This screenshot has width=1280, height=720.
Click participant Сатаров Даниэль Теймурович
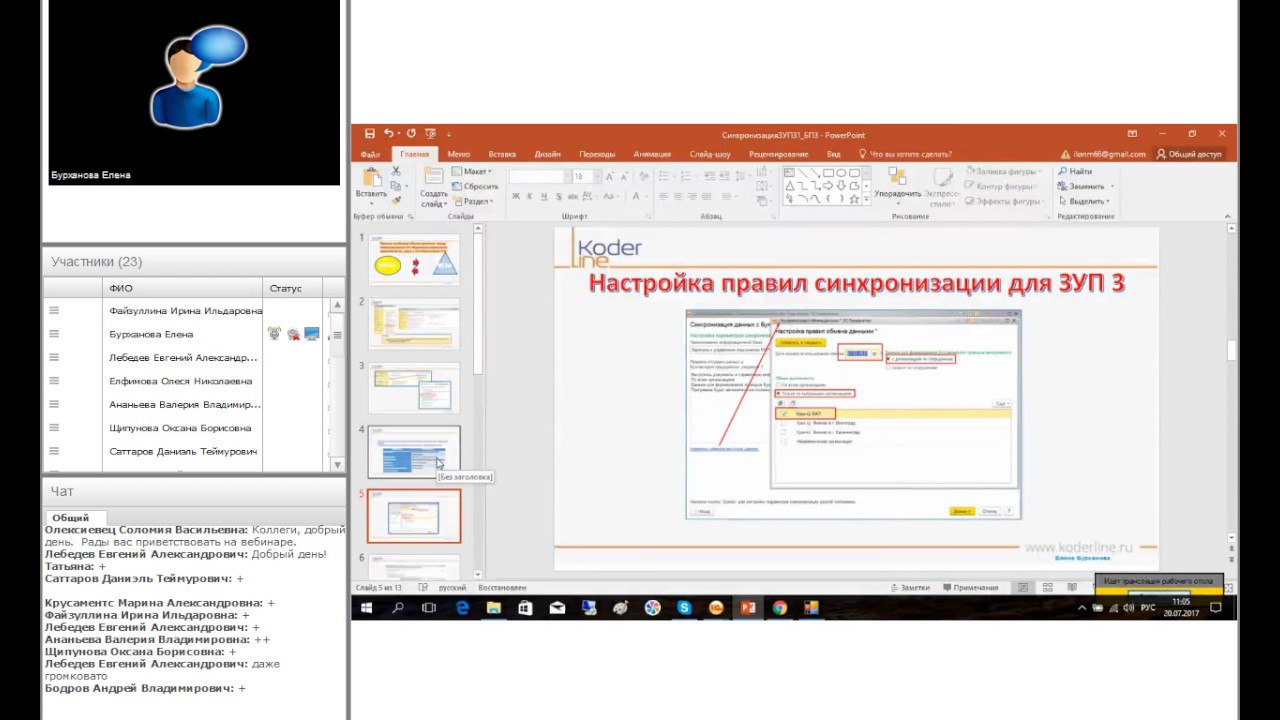(183, 451)
